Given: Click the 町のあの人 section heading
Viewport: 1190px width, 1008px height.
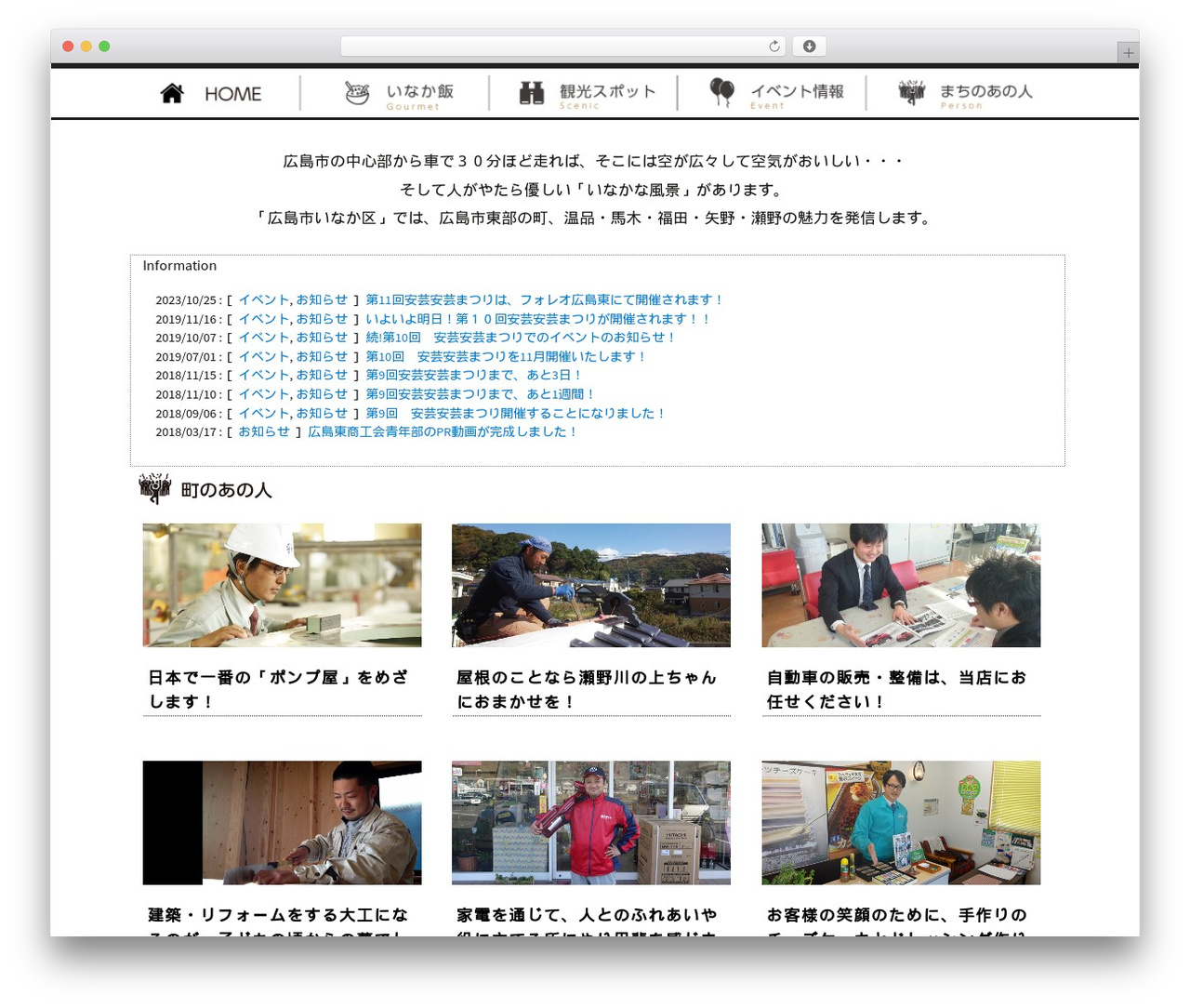Looking at the screenshot, I should click(x=226, y=489).
